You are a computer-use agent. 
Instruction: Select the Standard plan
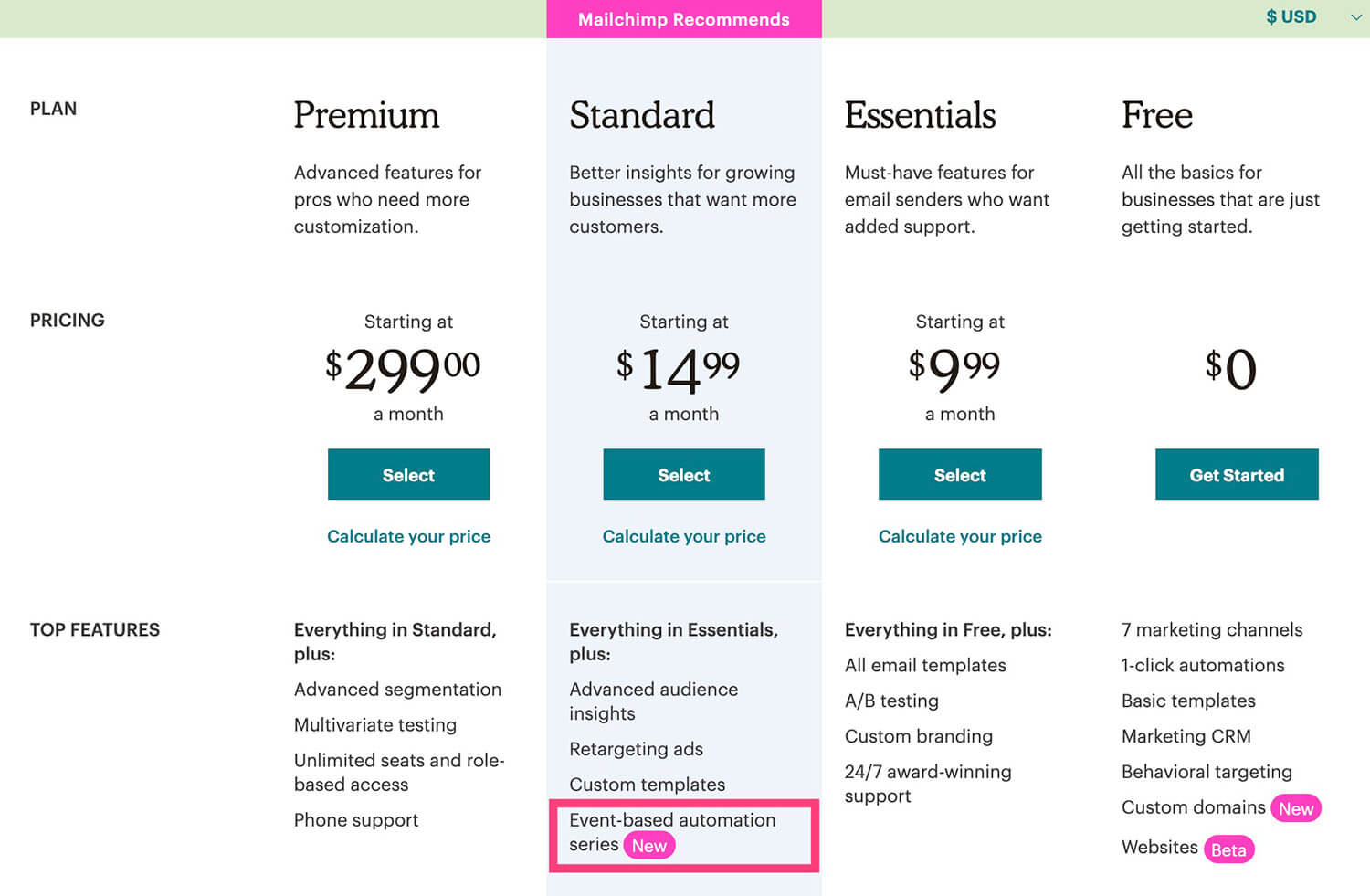click(684, 474)
